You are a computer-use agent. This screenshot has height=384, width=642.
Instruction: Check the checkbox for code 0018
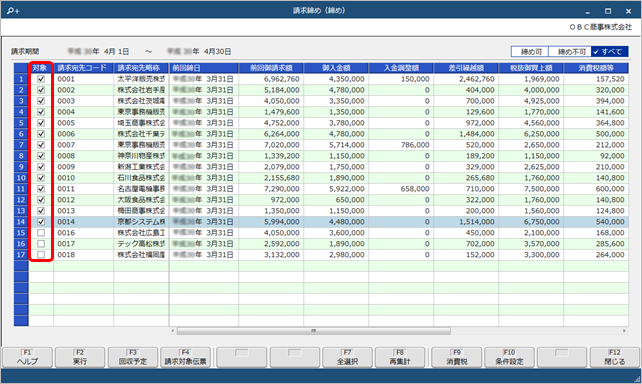[41, 255]
